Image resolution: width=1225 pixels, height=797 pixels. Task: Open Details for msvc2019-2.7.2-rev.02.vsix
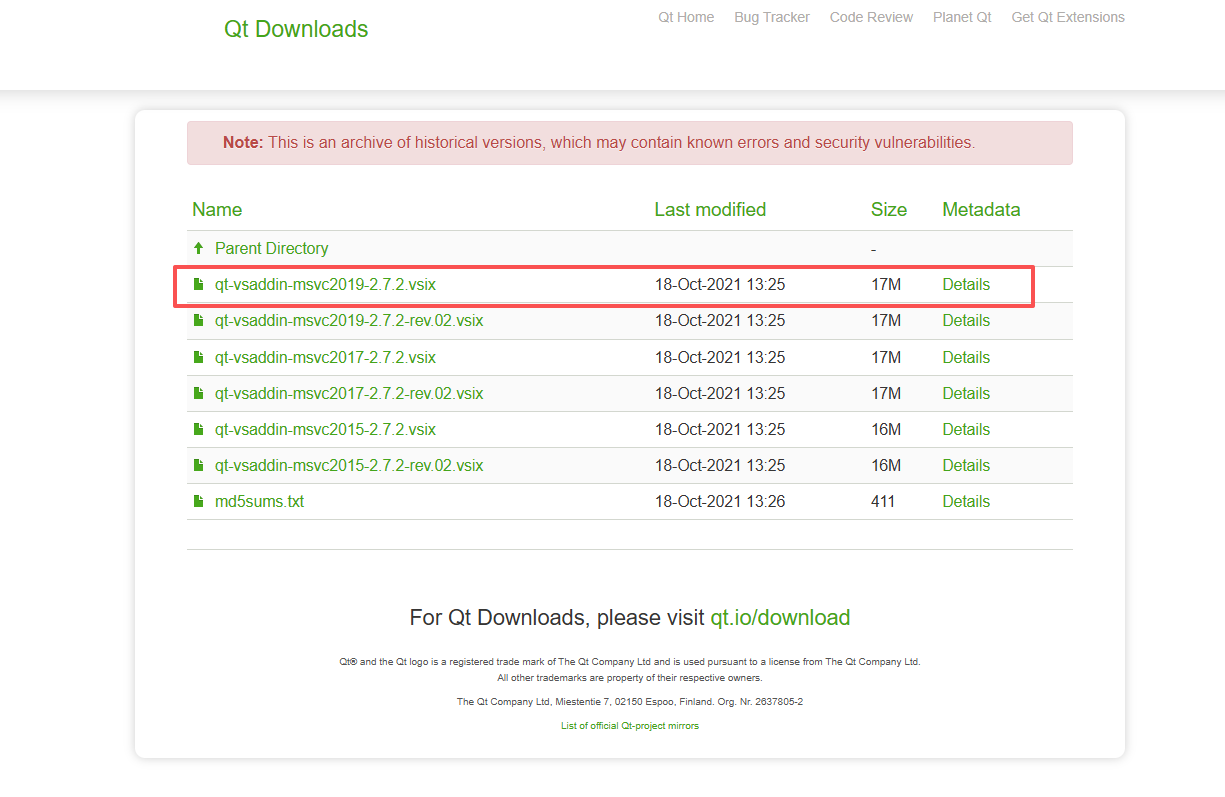click(966, 321)
